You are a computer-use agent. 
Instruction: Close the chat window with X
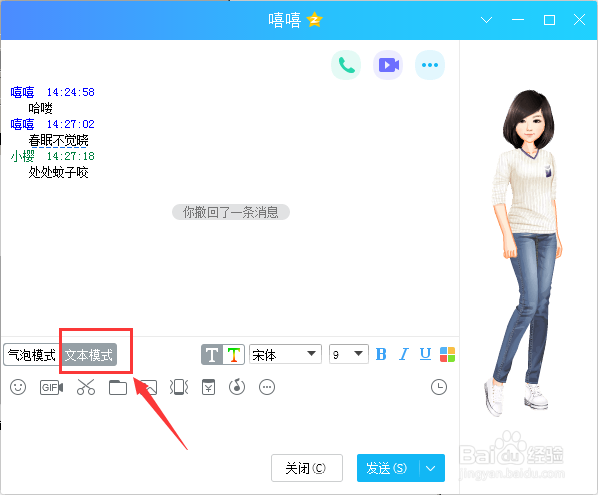coord(579,20)
